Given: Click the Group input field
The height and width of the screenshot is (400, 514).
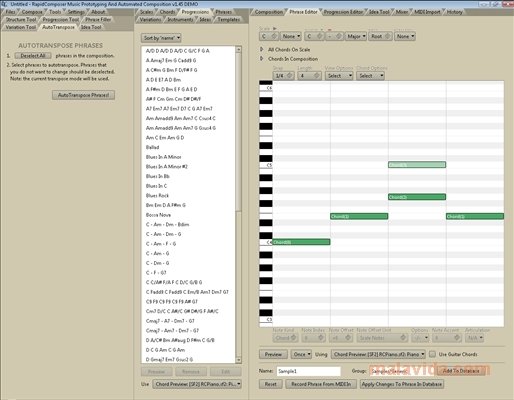Looking at the screenshot, I should coord(402,371).
